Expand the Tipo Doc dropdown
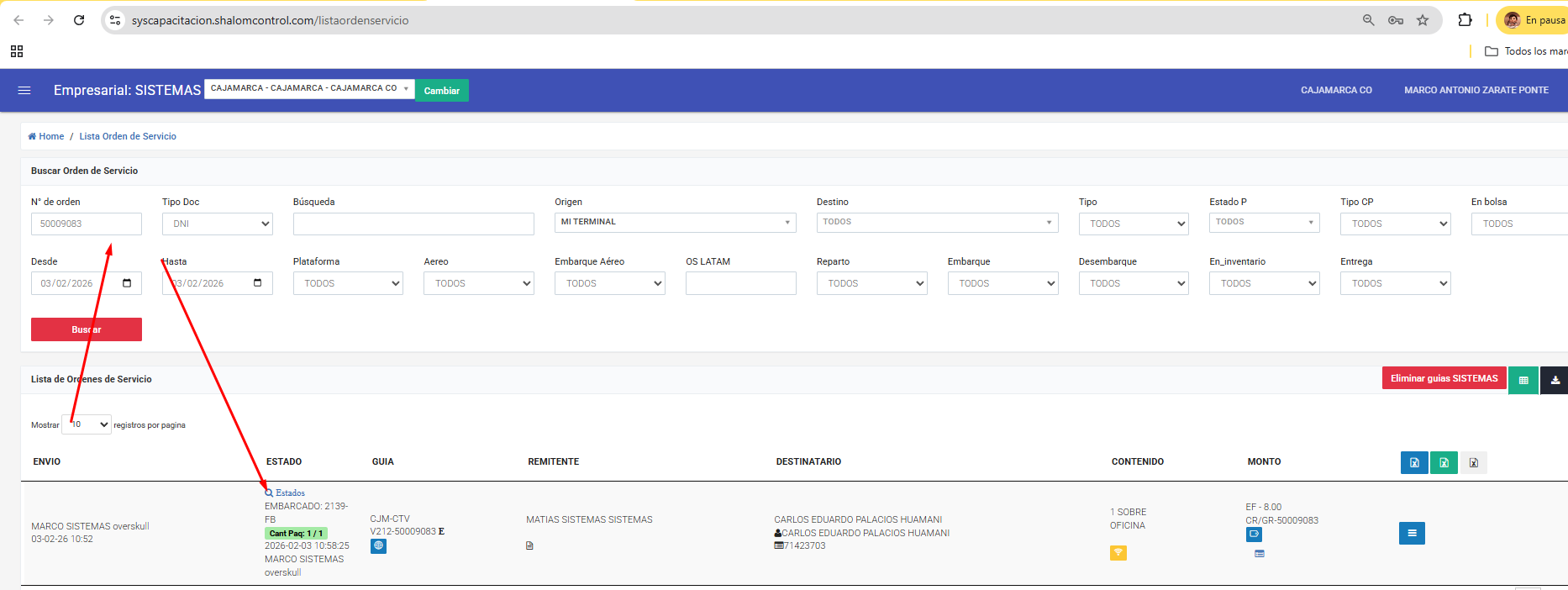This screenshot has height=590, width=1568. pos(218,224)
